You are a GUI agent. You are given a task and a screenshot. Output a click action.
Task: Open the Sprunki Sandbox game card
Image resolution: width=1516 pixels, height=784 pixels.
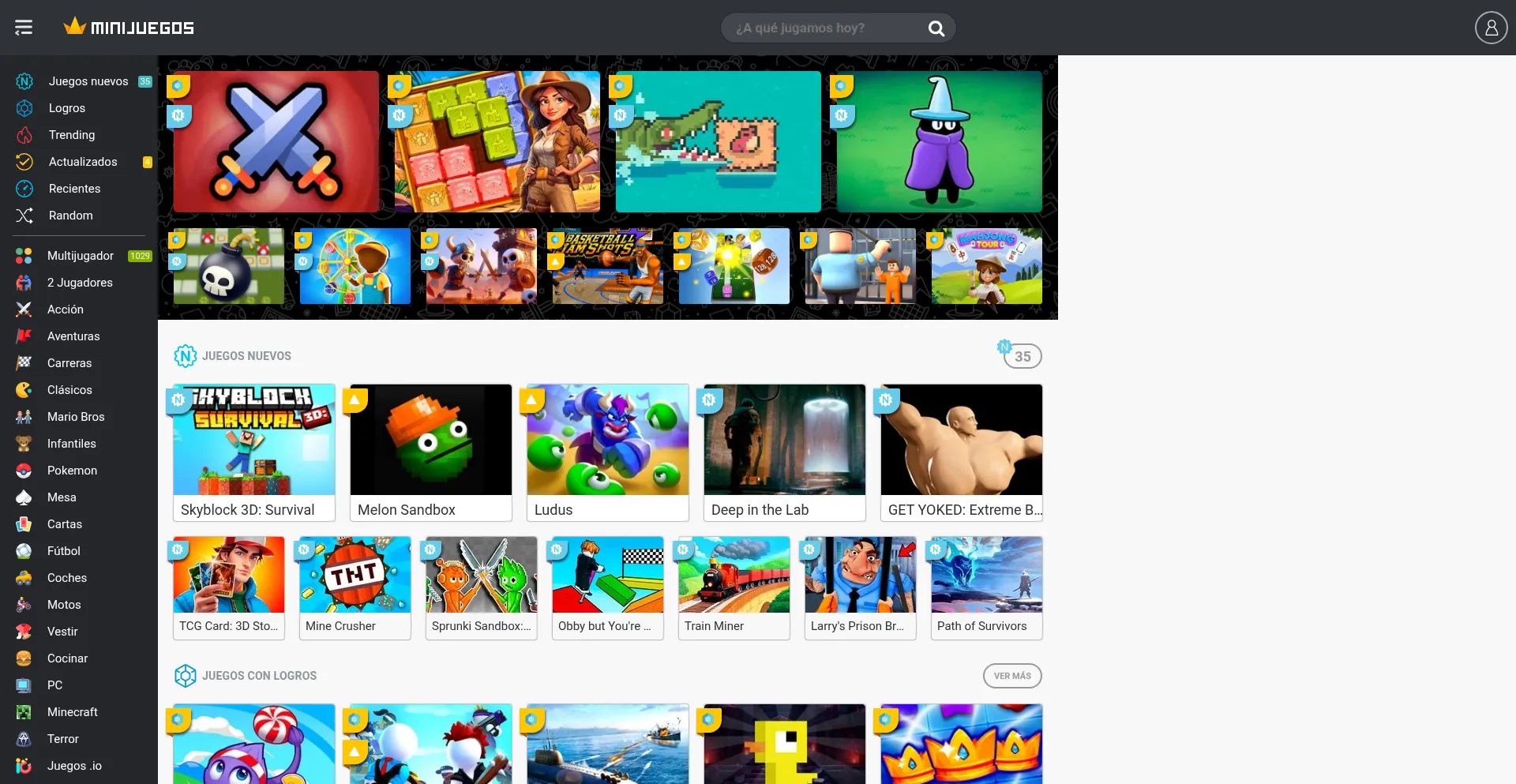coord(482,588)
